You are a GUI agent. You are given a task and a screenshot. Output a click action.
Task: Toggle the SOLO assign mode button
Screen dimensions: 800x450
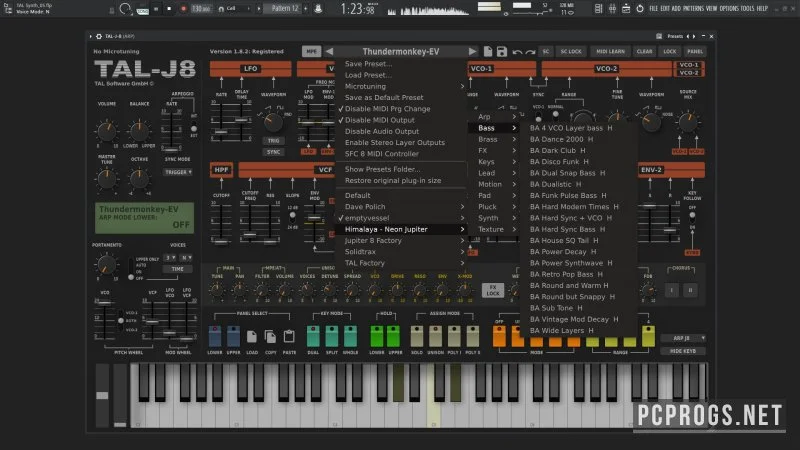click(x=417, y=336)
